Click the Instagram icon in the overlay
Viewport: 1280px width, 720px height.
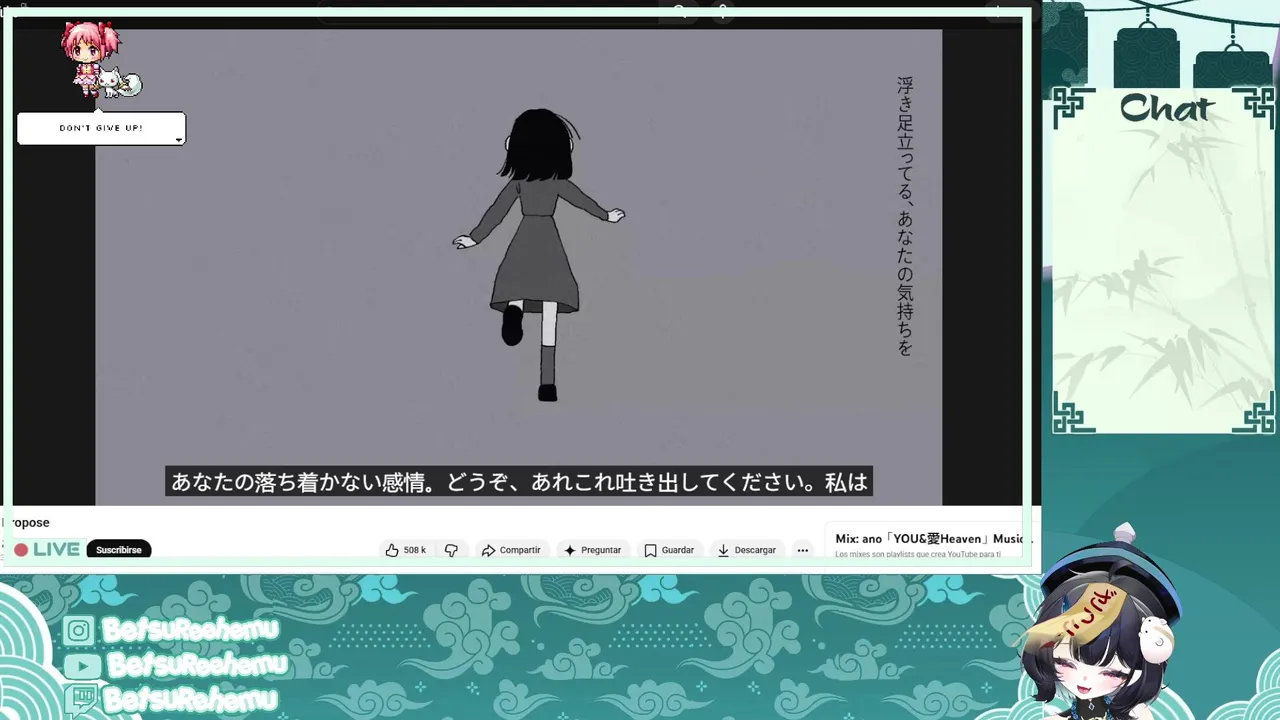(78, 630)
